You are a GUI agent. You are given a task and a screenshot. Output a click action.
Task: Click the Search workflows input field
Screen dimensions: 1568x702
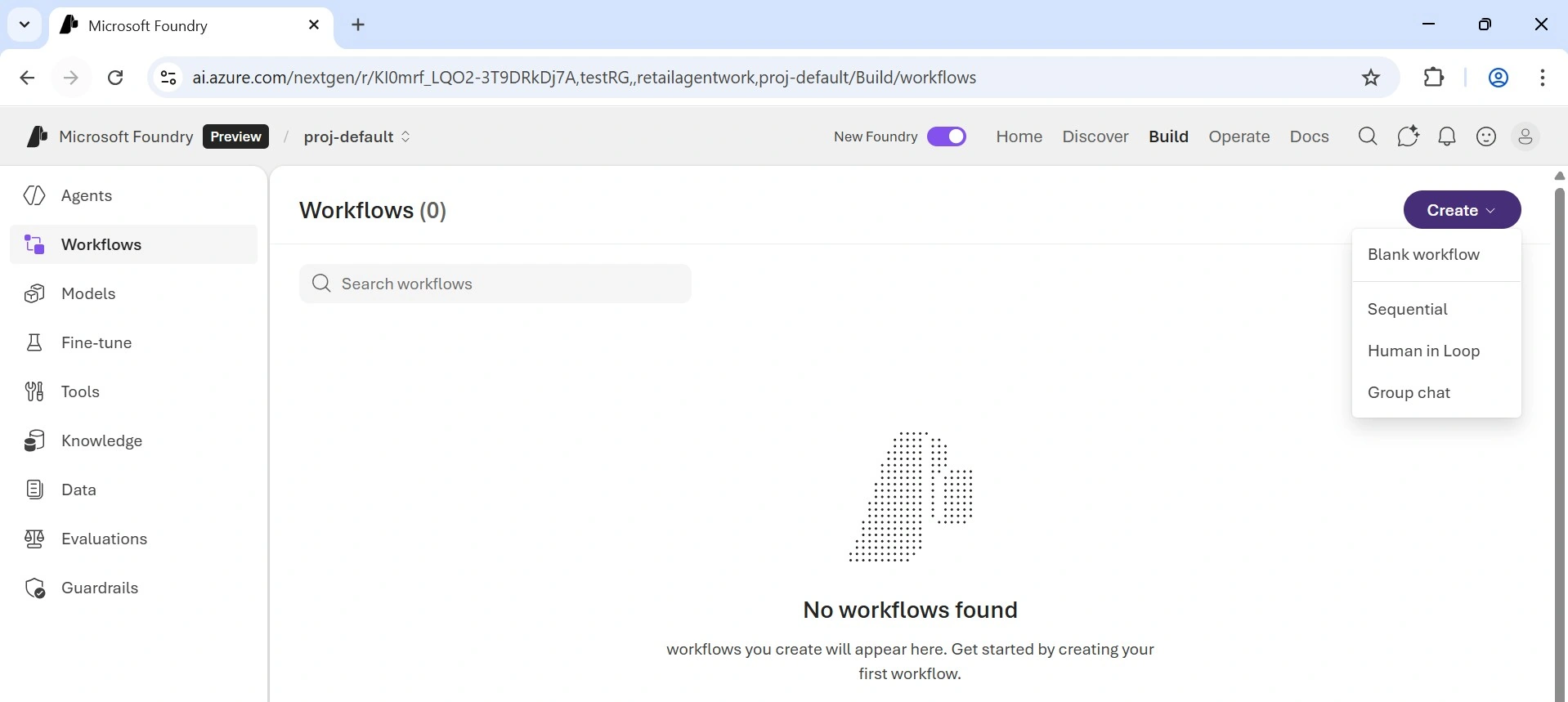(x=495, y=284)
